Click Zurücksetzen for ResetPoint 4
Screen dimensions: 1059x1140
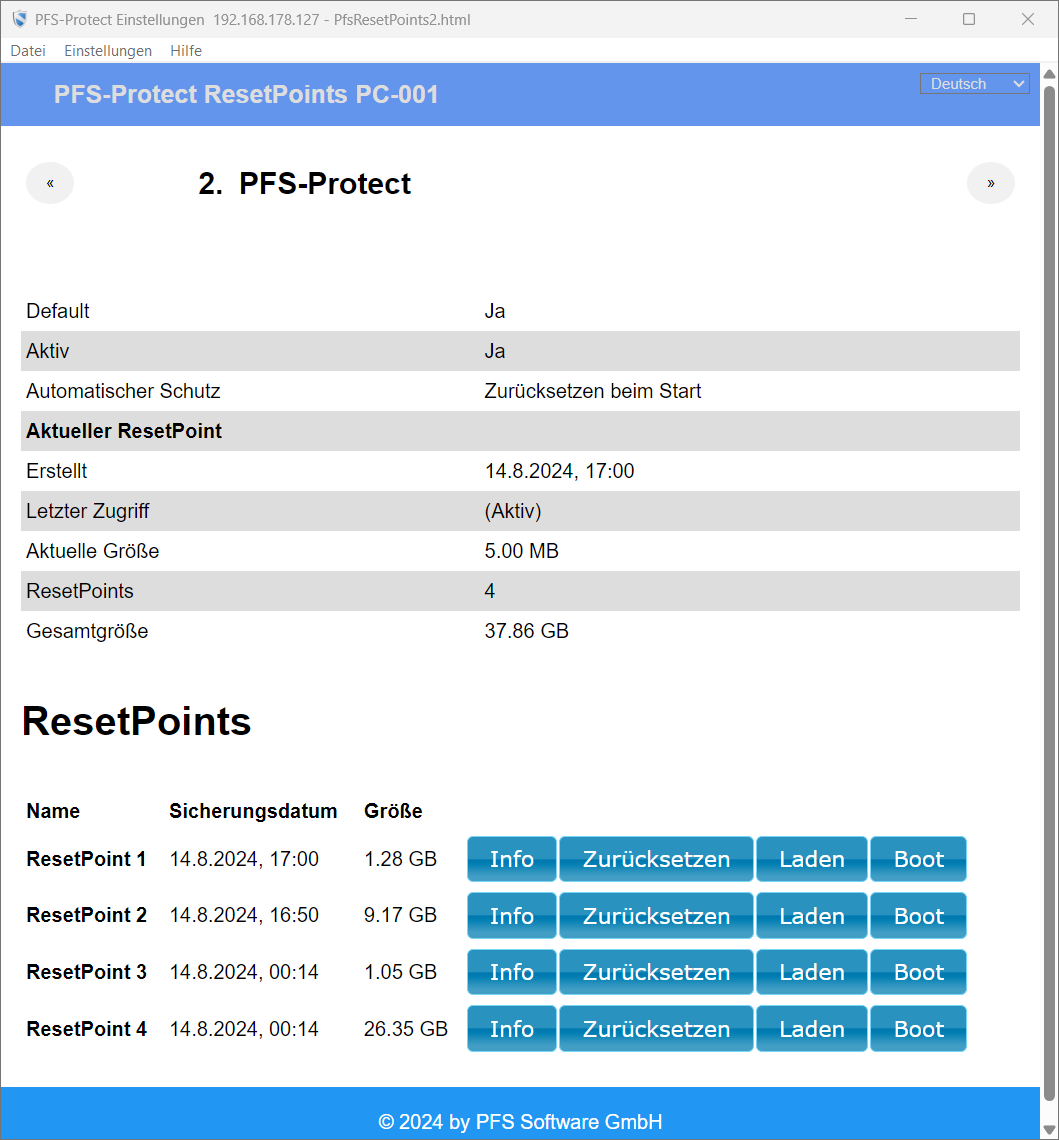coord(656,1029)
